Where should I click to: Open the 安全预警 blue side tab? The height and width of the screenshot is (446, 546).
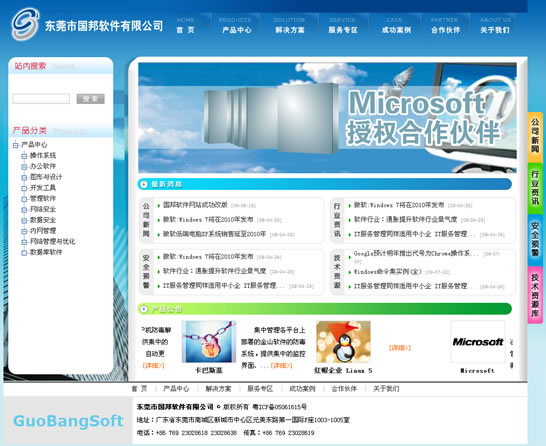[535, 240]
